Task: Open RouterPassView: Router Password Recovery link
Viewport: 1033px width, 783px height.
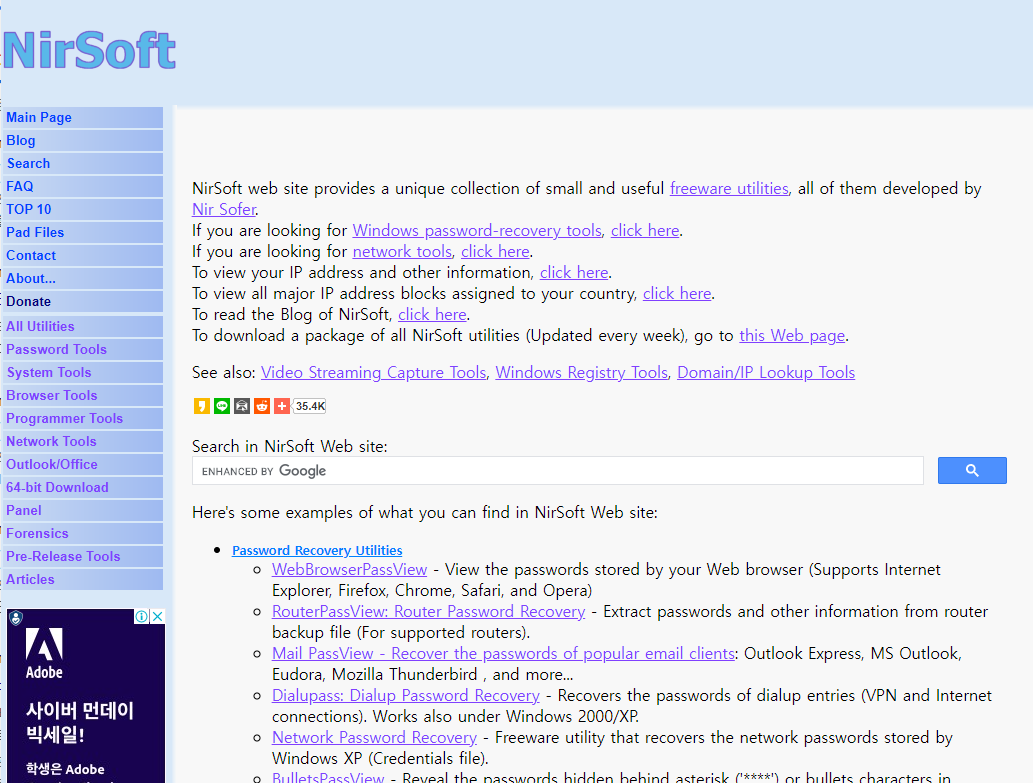Action: tap(428, 612)
